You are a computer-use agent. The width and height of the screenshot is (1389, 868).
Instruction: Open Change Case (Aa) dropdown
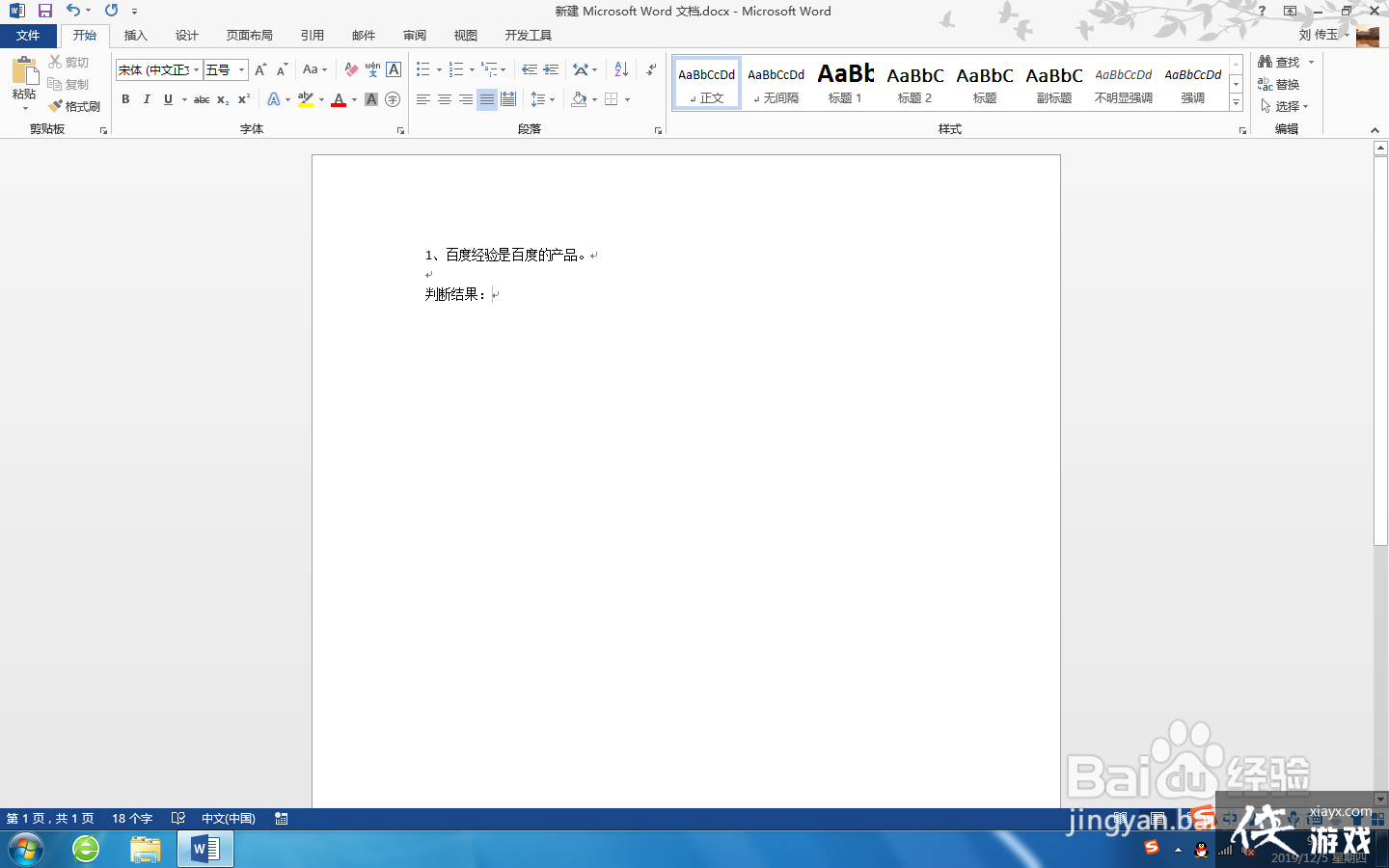pos(314,69)
